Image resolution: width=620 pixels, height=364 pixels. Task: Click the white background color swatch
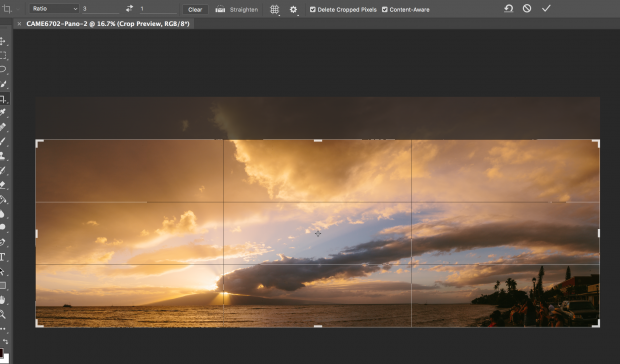click(x=6, y=359)
